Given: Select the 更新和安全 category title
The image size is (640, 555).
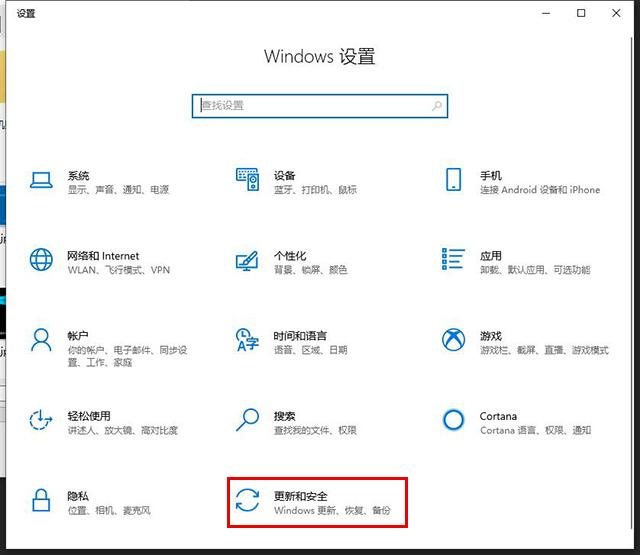Looking at the screenshot, I should point(300,496).
